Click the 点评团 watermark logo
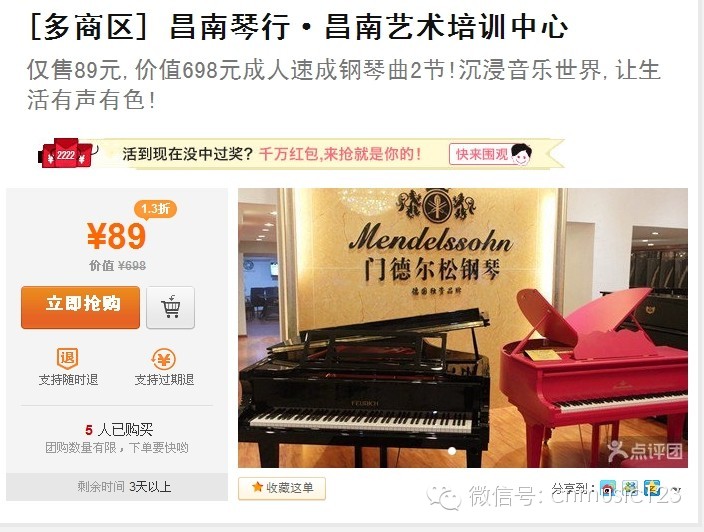 click(x=645, y=450)
